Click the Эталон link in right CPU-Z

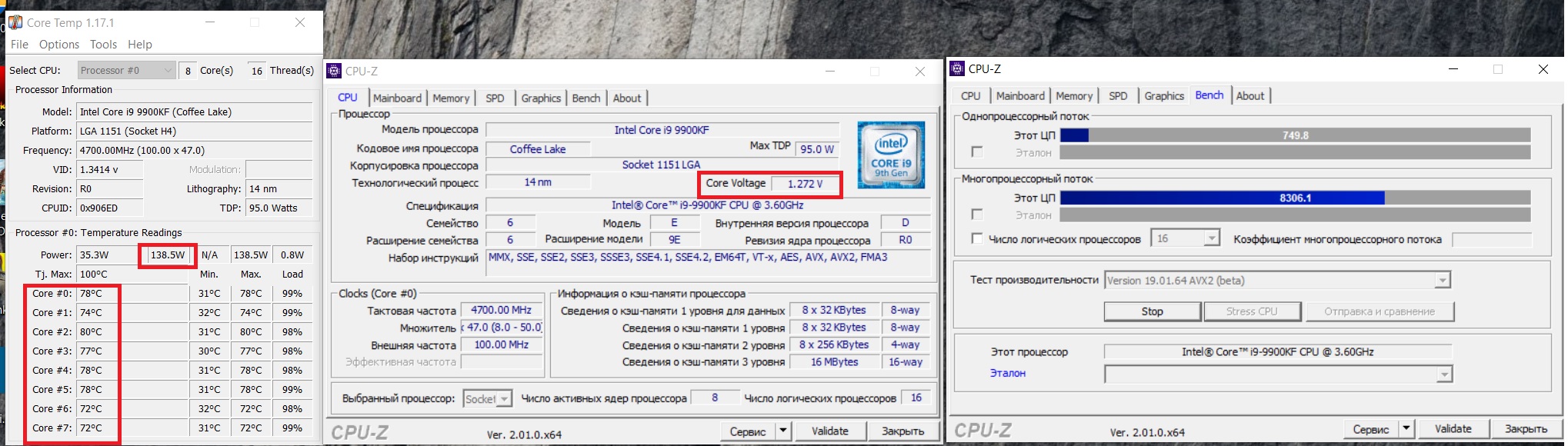click(x=1007, y=373)
